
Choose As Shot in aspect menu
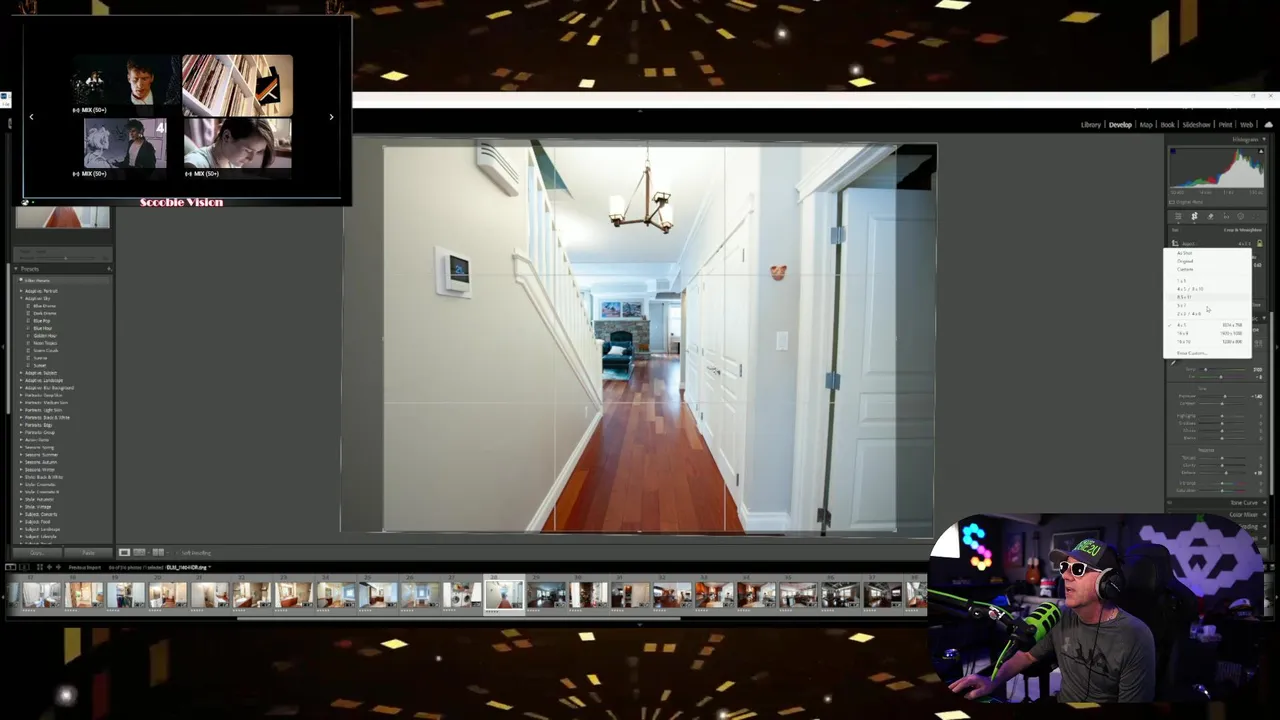(1185, 253)
